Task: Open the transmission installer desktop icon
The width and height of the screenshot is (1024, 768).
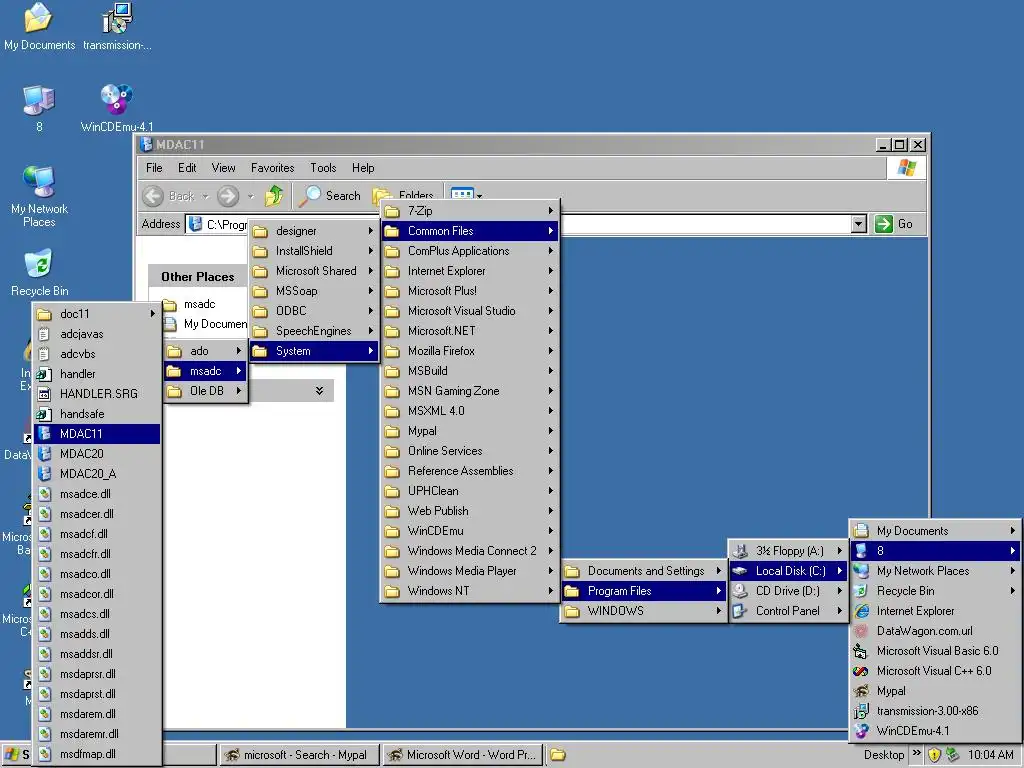Action: (x=117, y=27)
